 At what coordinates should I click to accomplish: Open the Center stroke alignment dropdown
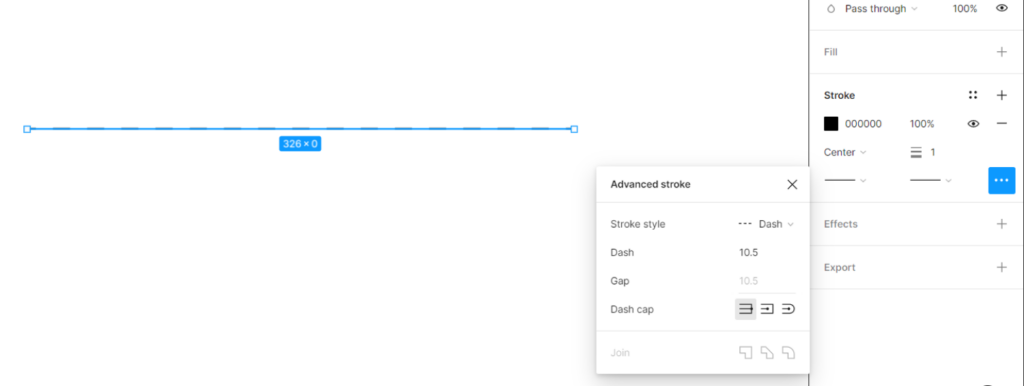tap(845, 152)
